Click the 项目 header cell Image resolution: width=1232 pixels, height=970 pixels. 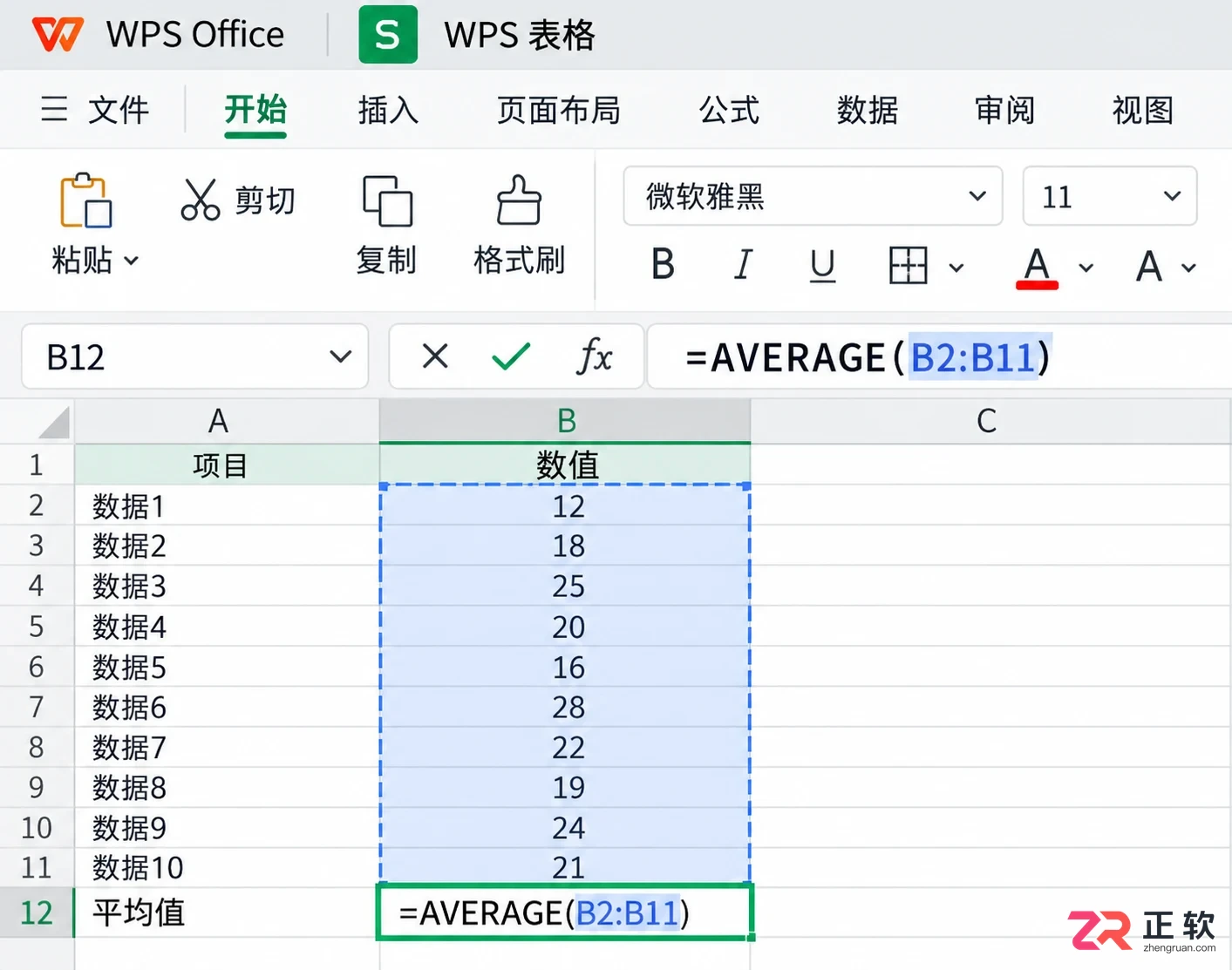click(227, 465)
